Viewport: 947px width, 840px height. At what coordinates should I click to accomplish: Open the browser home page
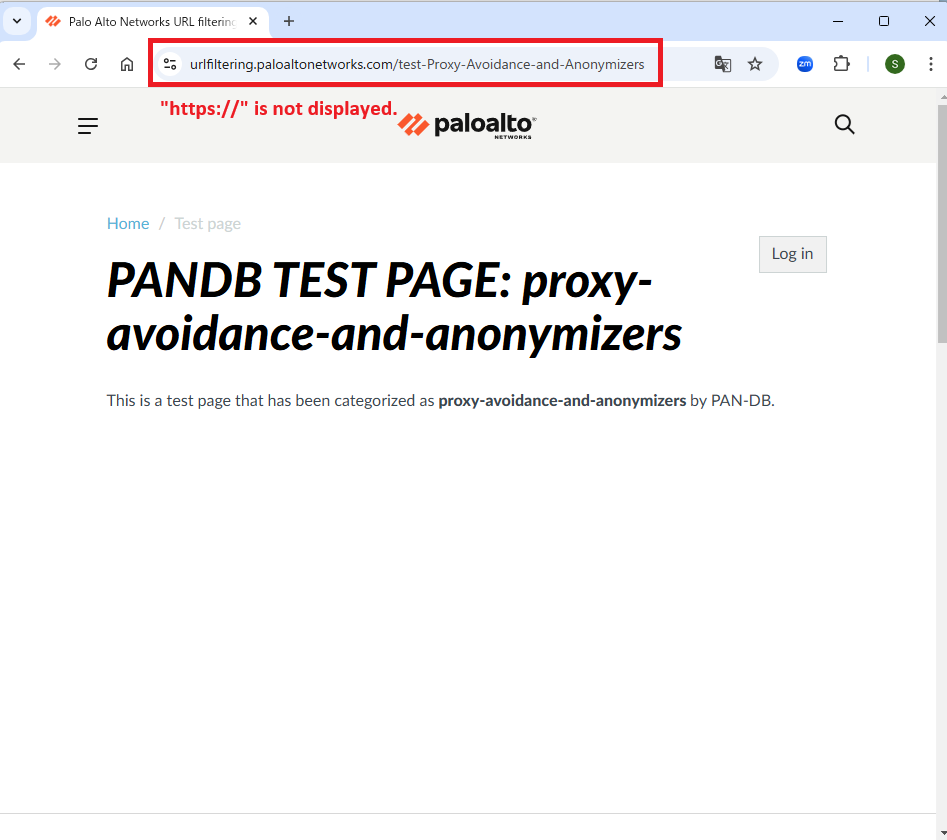127,64
